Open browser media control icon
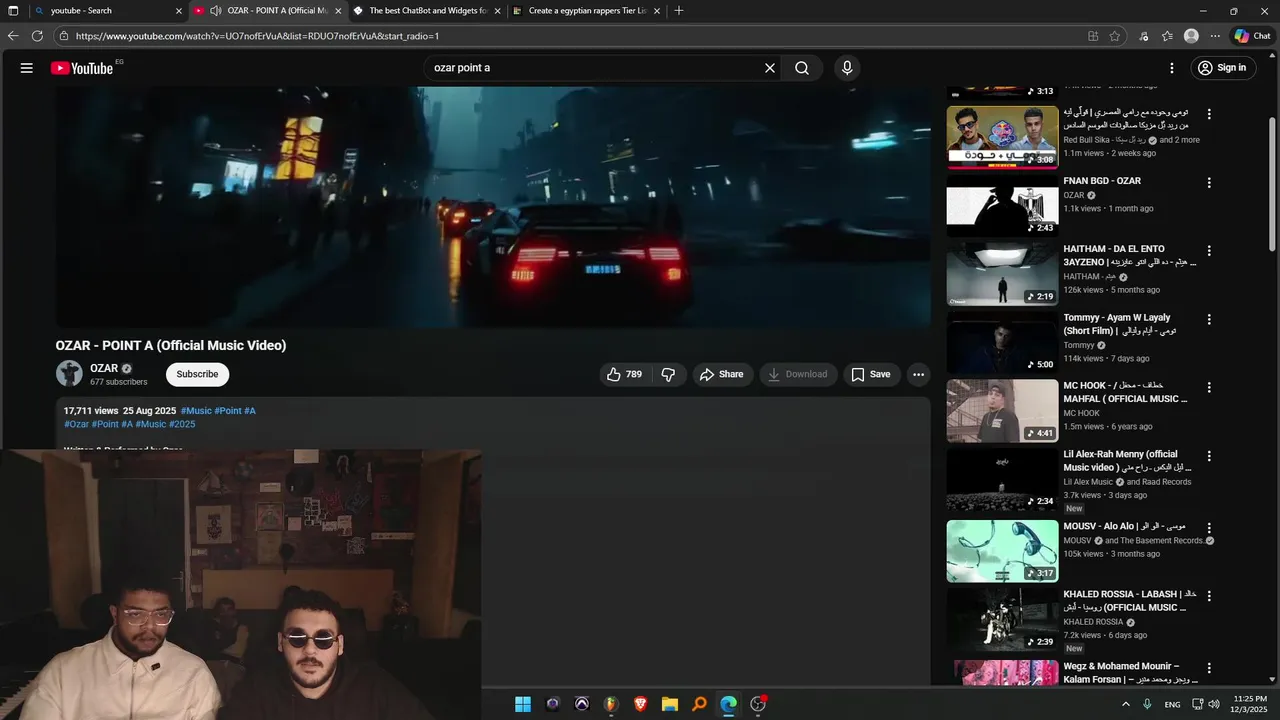Image resolution: width=1280 pixels, height=720 pixels. click(1143, 36)
